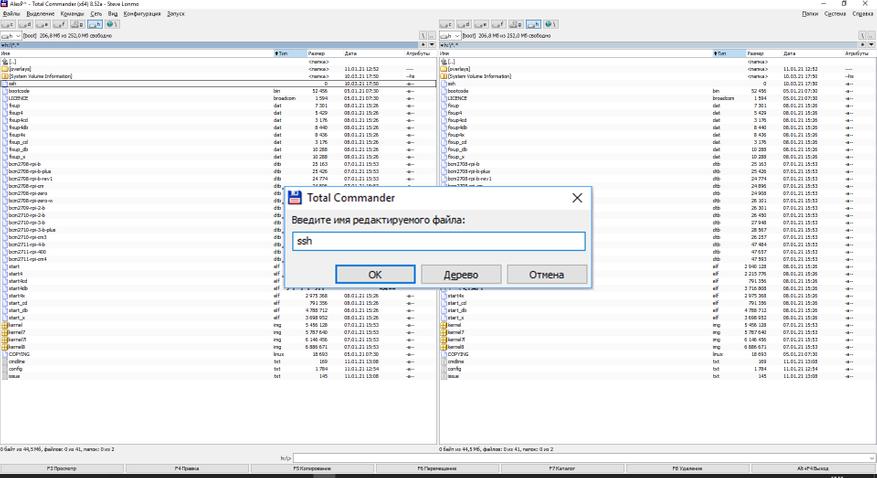Image resolution: width=877 pixels, height=478 pixels.
Task: Switch right panel to drive g
Action: (516, 25)
